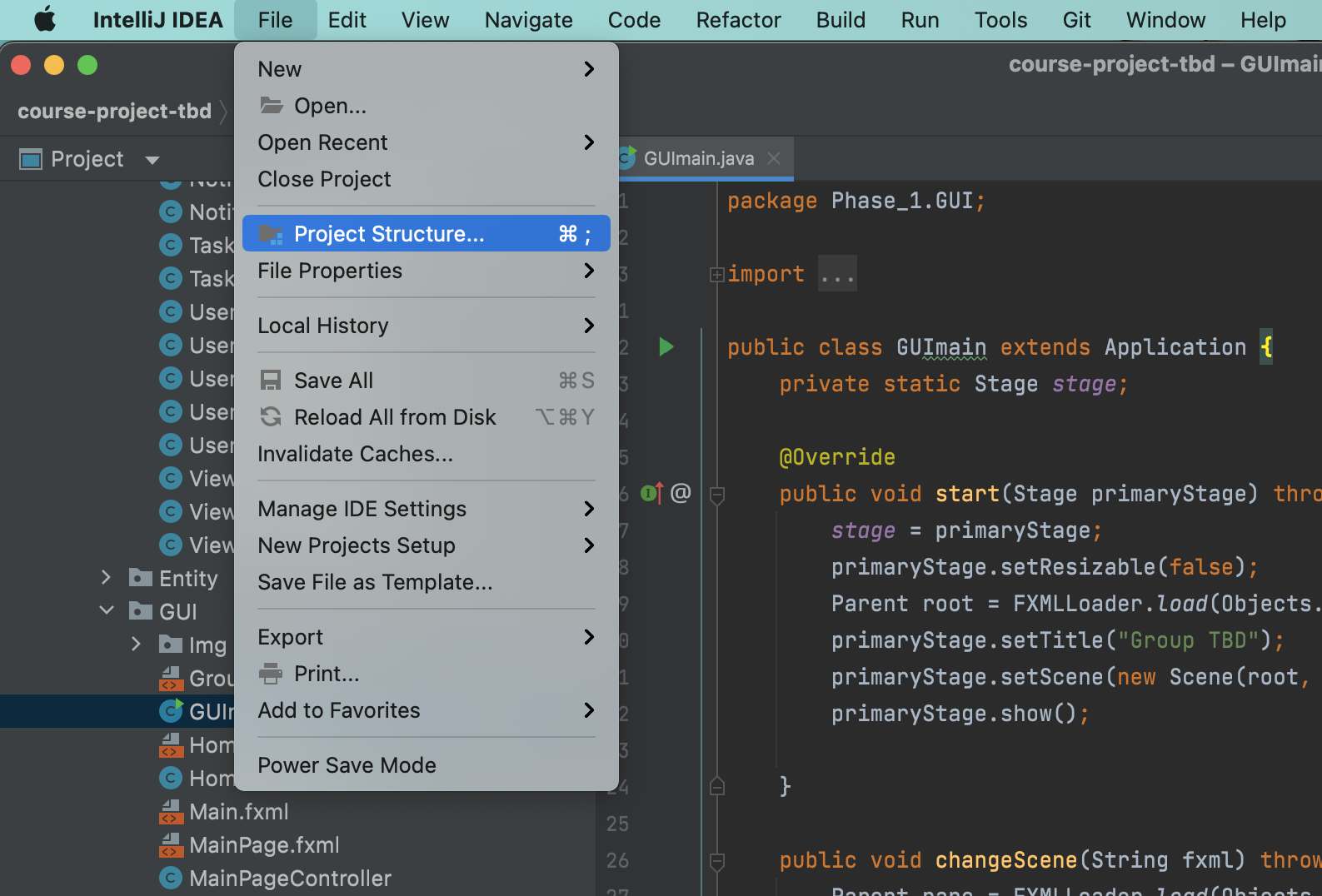Screen dimensions: 1322x896
Task: Choose Close Project from File menu
Action: [x=426, y=179]
